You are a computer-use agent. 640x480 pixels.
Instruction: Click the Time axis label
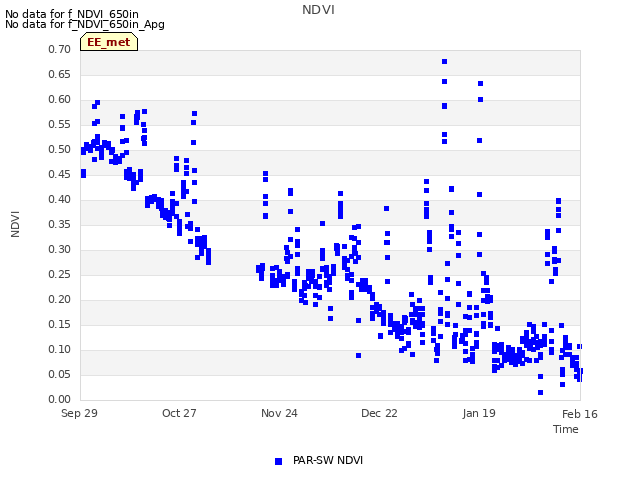tap(566, 429)
